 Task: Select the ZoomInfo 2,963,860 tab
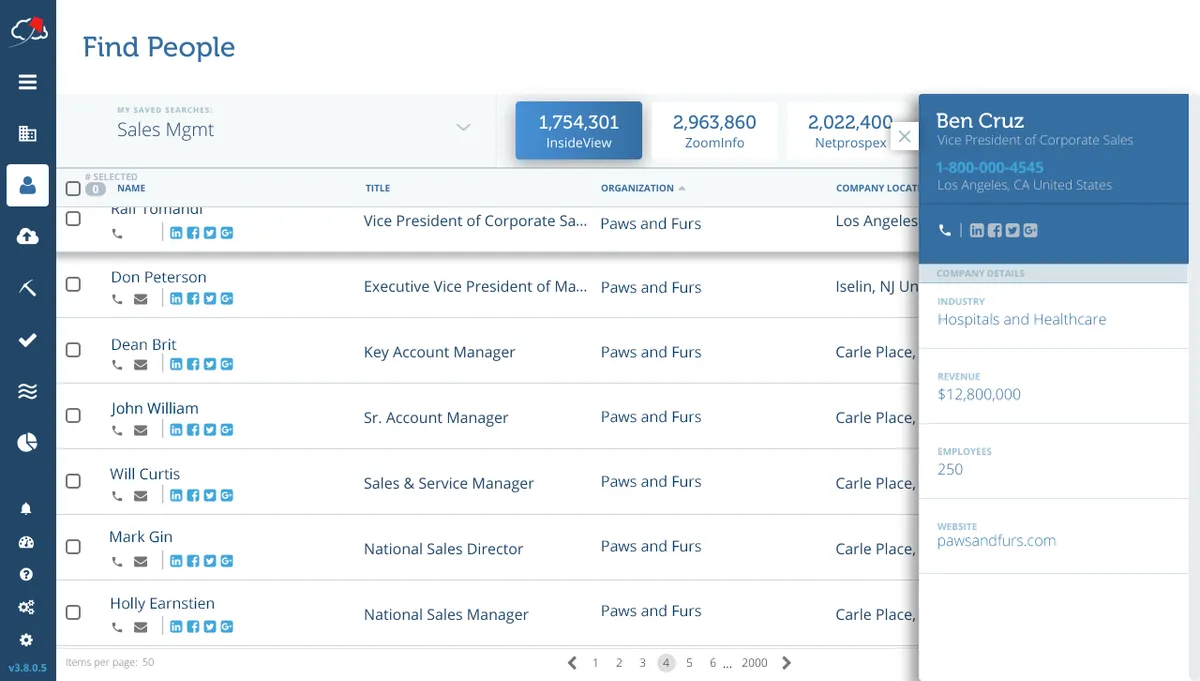714,130
